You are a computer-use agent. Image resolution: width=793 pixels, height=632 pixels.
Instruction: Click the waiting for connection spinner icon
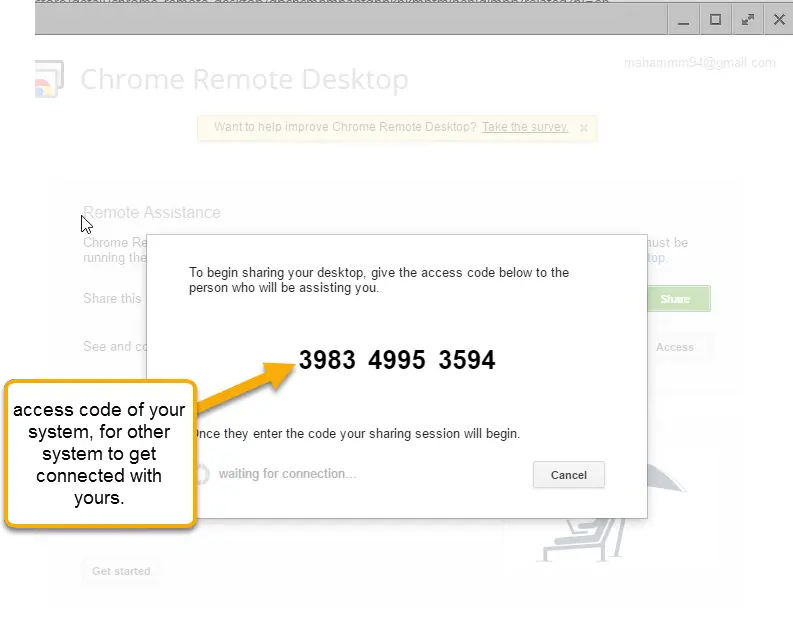pyautogui.click(x=202, y=474)
